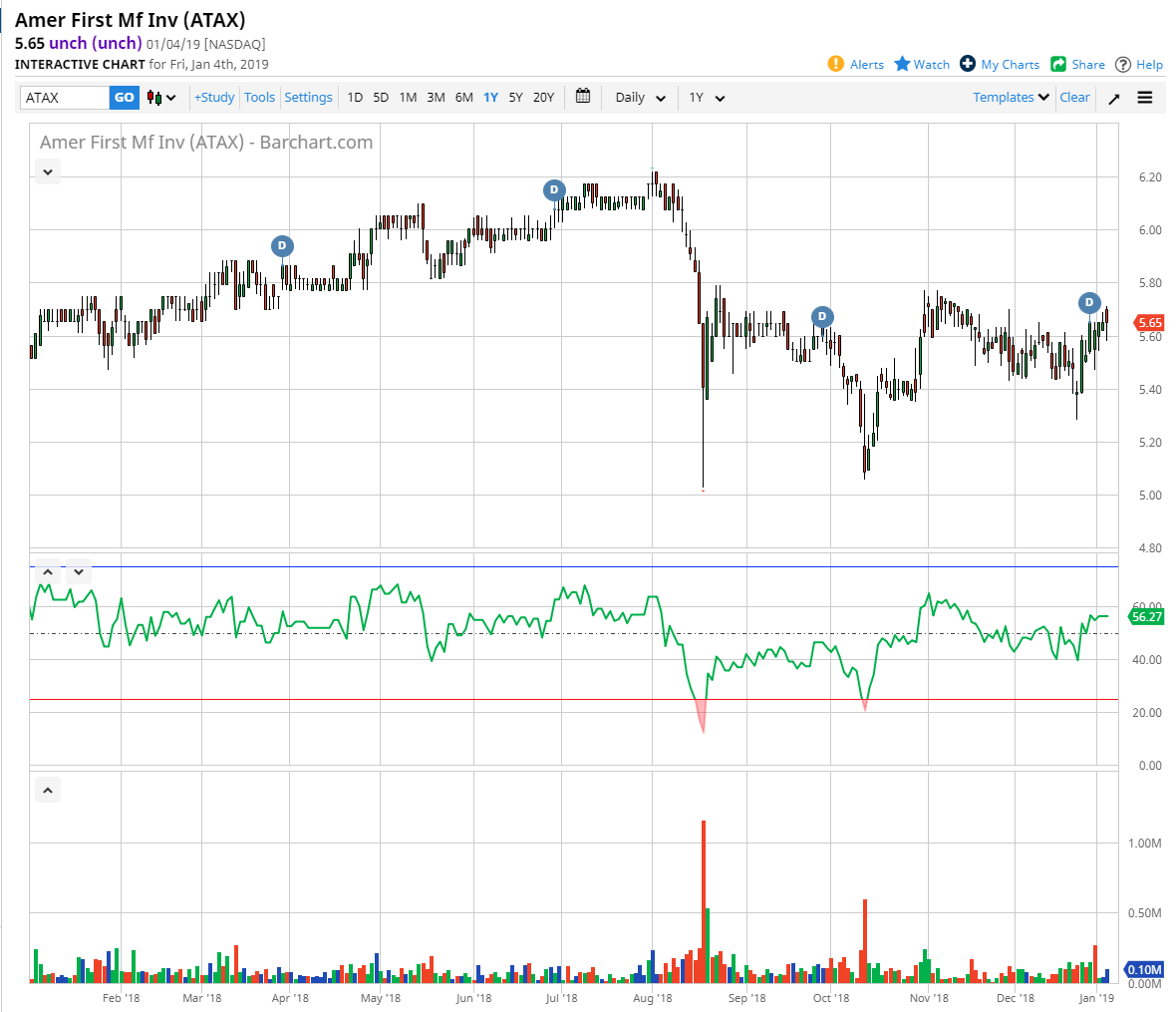Viewport: 1176px width, 1012px height.
Task: Click the Watch text link
Action: (x=932, y=65)
